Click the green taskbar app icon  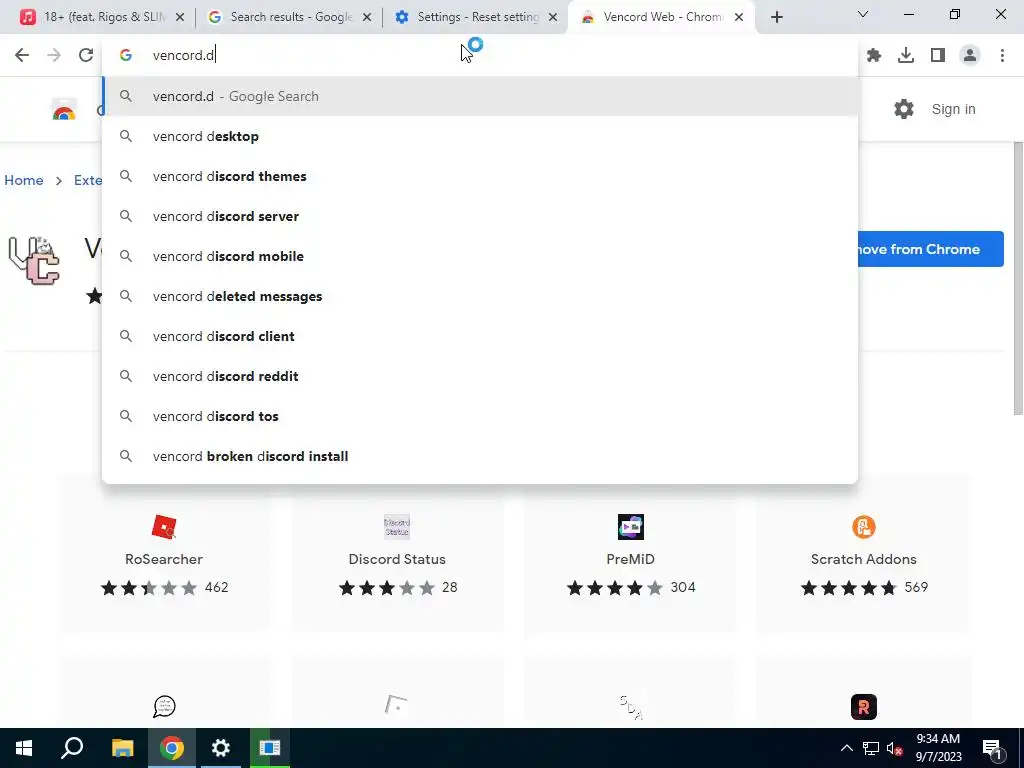click(269, 748)
